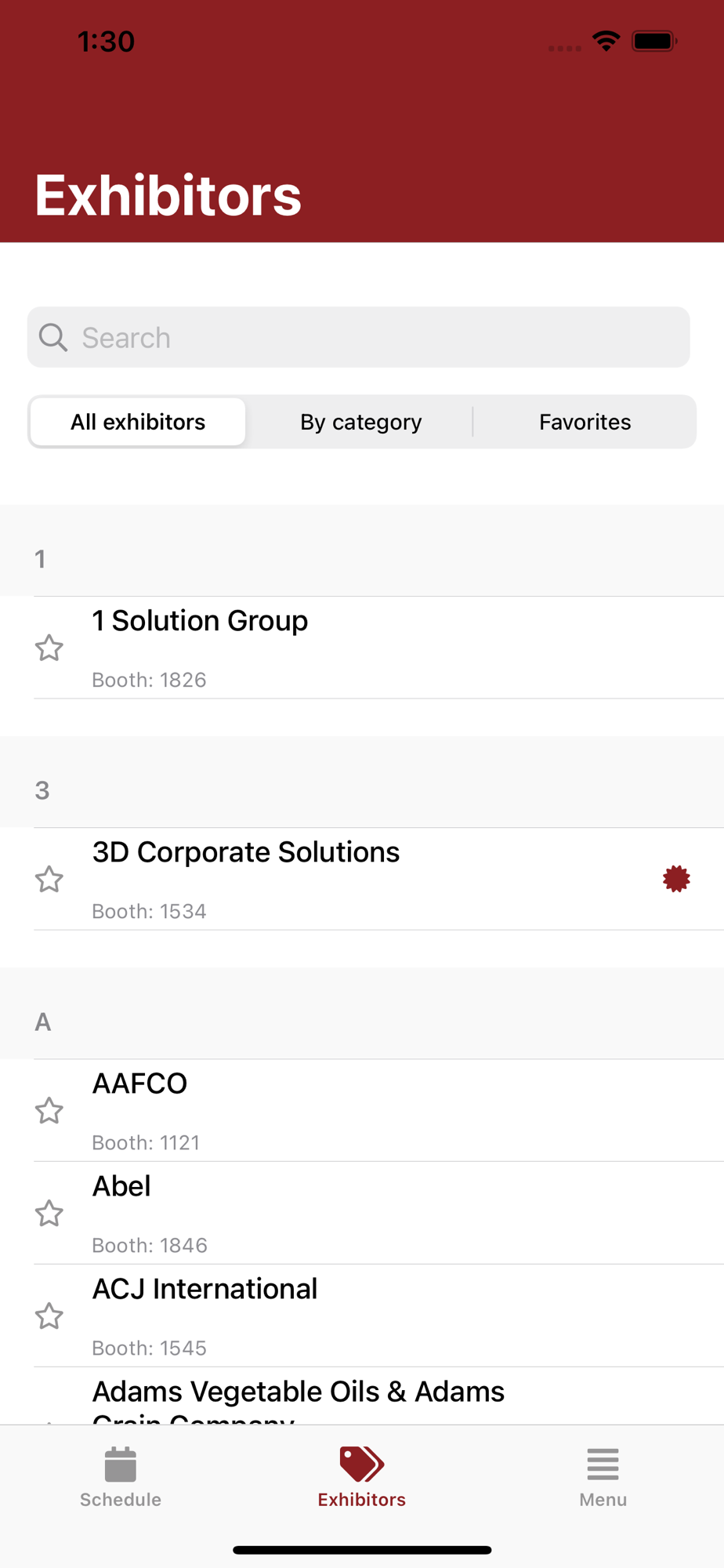724x1568 pixels.
Task: Open the Menu hamburger icon
Action: pyautogui.click(x=603, y=1465)
